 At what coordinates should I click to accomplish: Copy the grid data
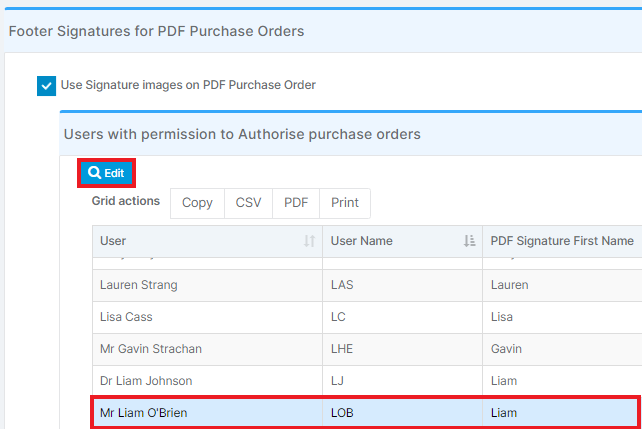point(197,203)
